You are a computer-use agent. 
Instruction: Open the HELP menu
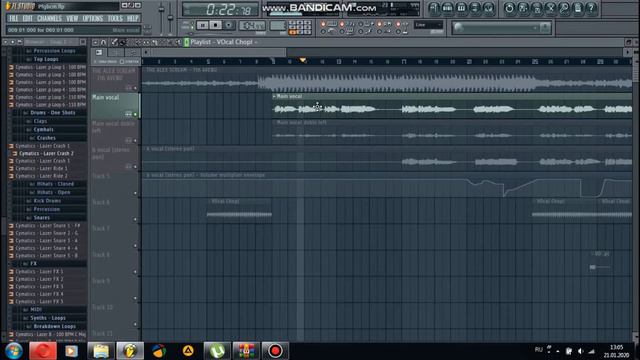[132, 19]
